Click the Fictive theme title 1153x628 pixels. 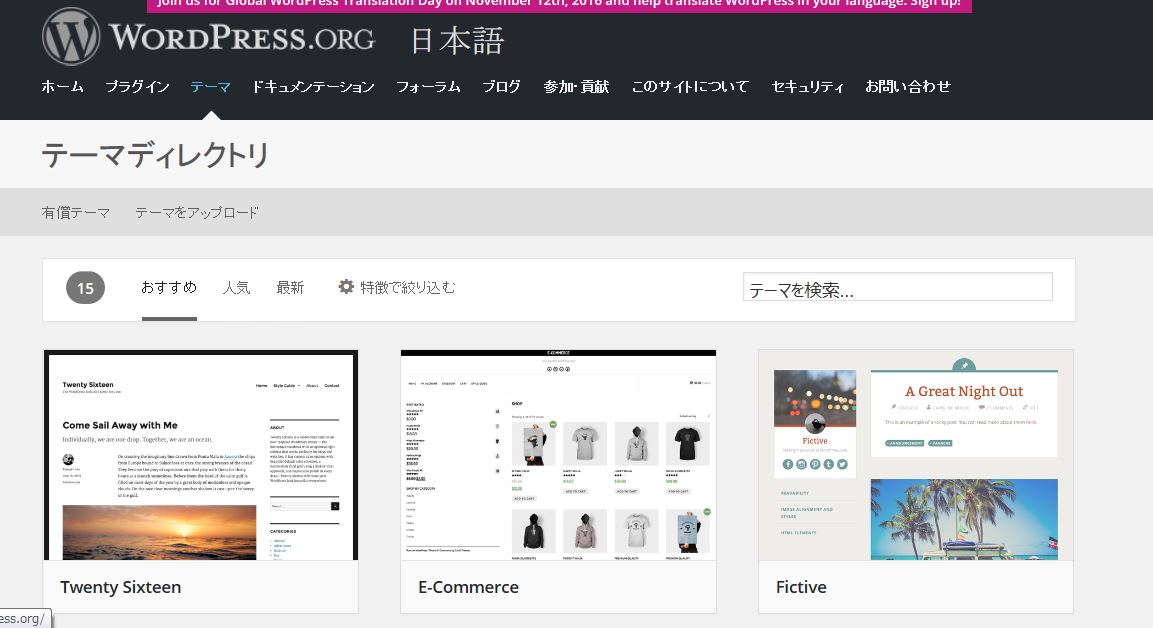point(801,587)
